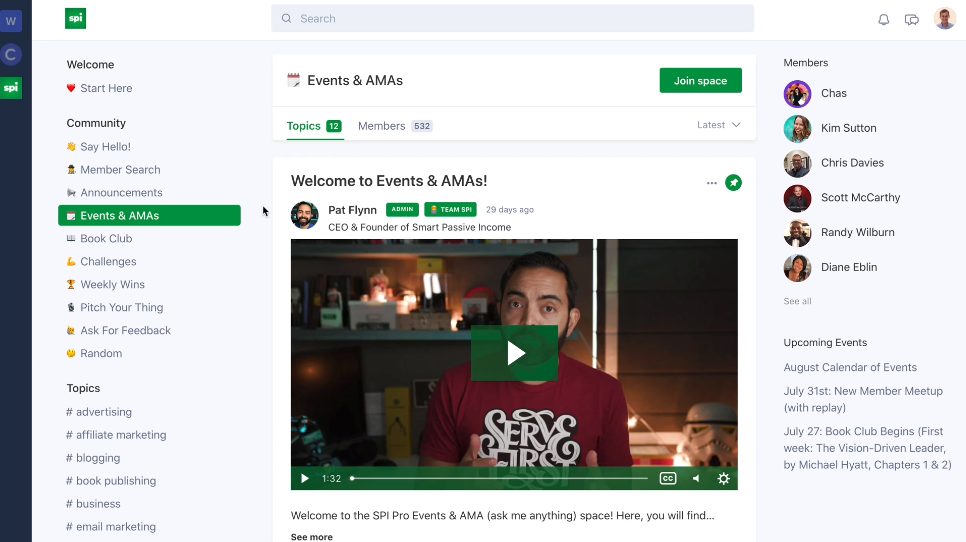This screenshot has width=966, height=542.
Task: Open August Calendar of Events
Action: pos(850,367)
